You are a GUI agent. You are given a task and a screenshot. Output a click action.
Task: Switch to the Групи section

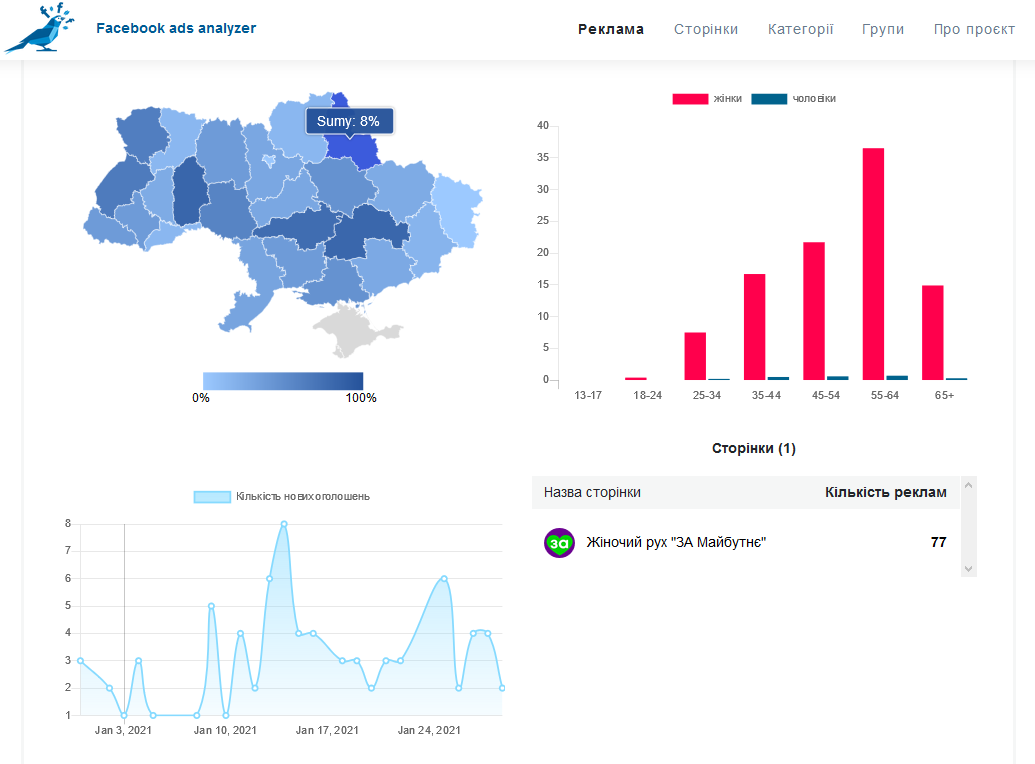click(883, 29)
